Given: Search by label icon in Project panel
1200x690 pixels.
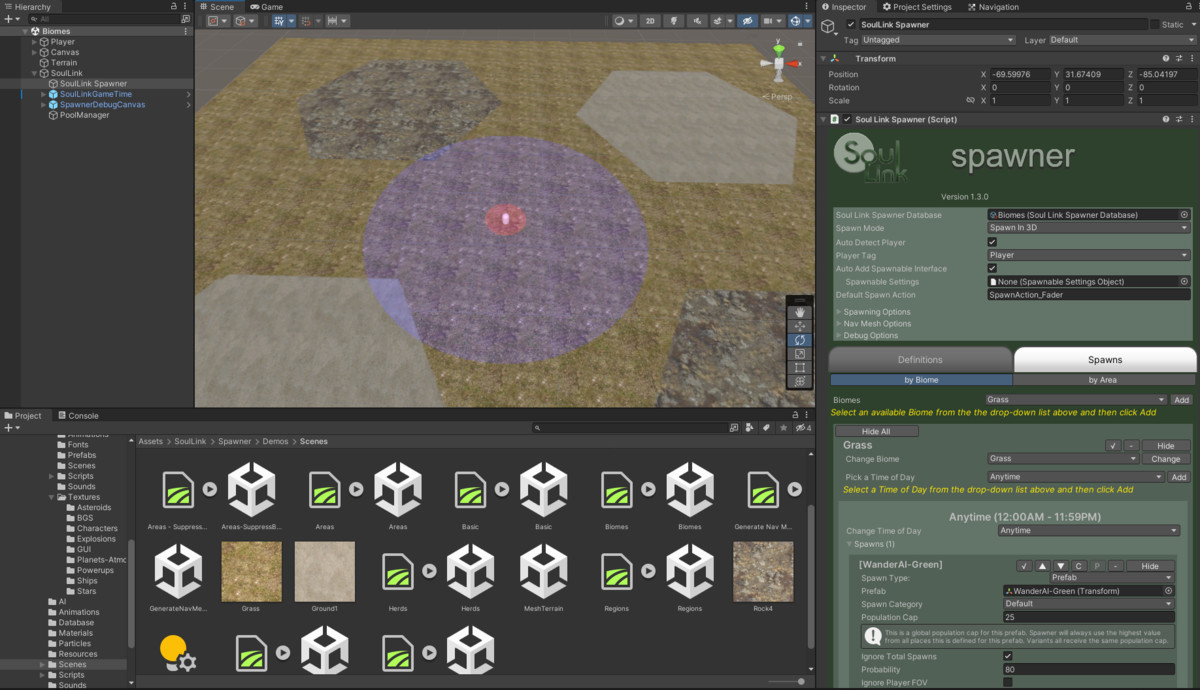Looking at the screenshot, I should click(x=765, y=428).
